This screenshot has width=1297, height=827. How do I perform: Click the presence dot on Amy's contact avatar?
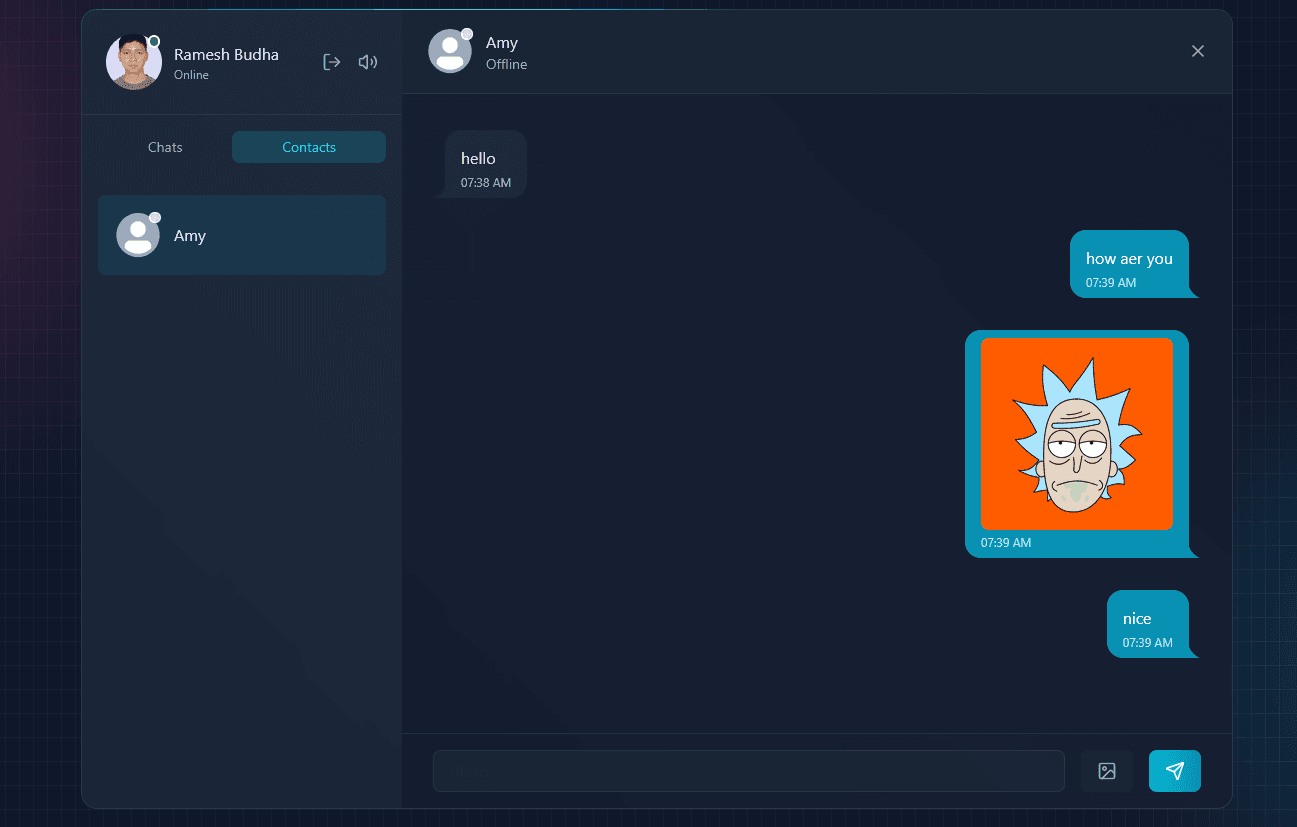tap(155, 216)
